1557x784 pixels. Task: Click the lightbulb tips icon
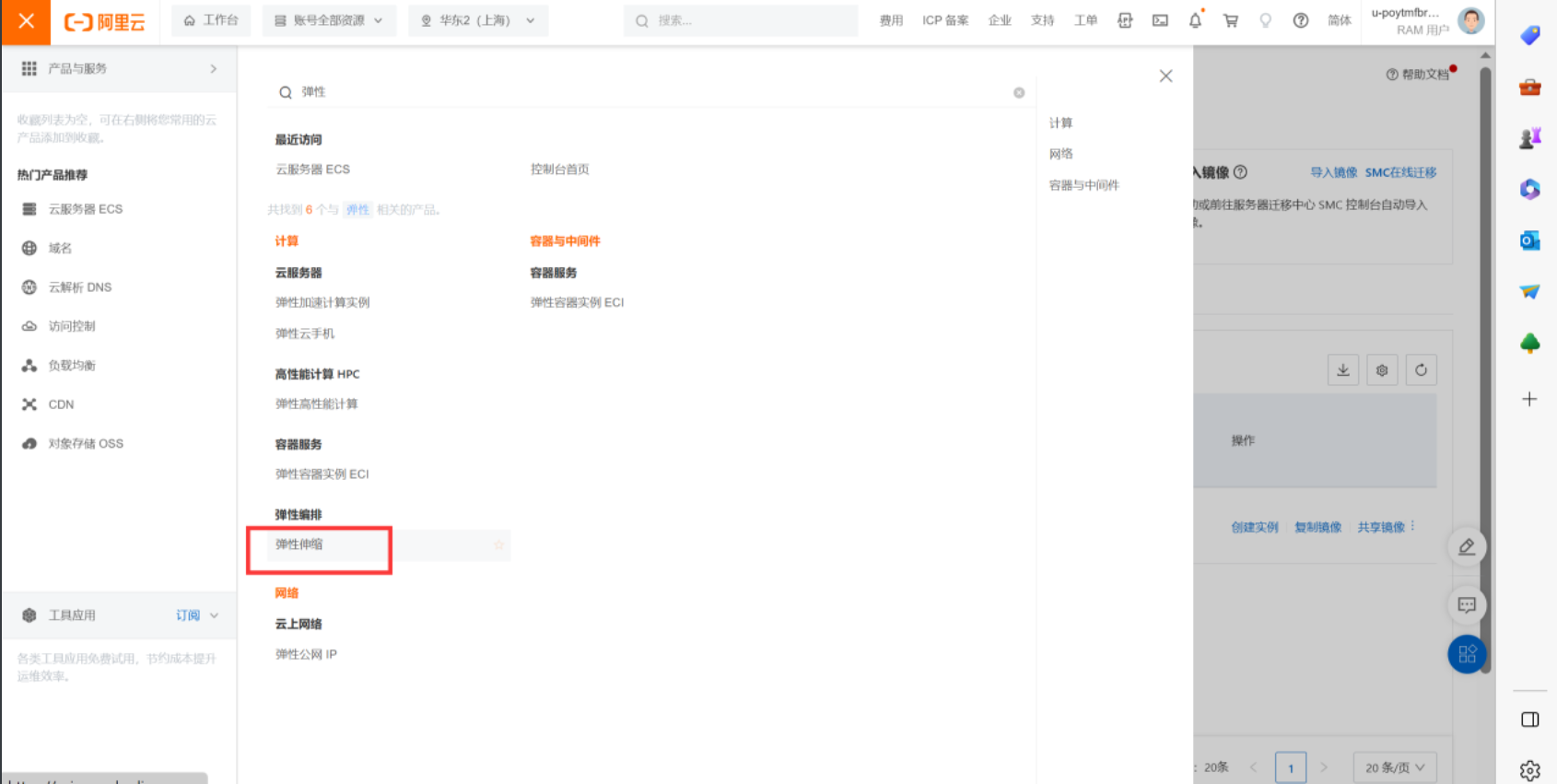[x=1265, y=20]
